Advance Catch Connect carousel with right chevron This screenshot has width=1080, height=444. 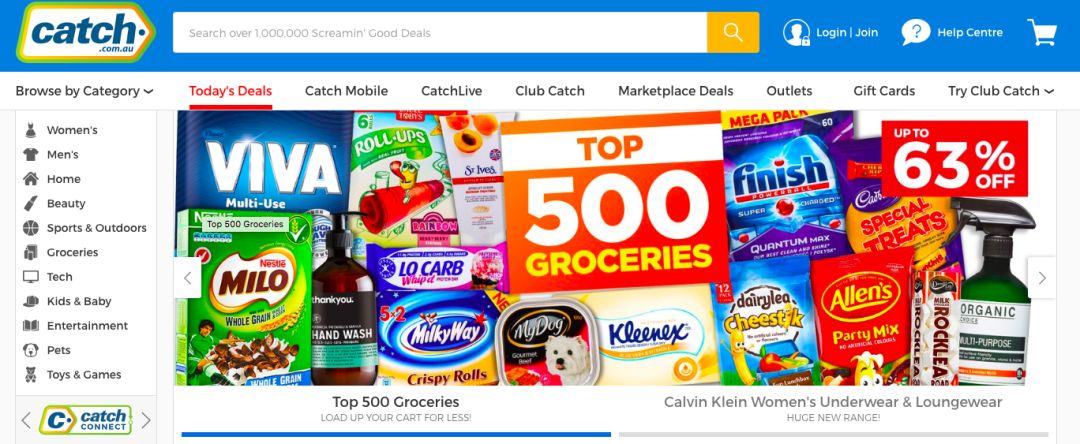click(146, 420)
